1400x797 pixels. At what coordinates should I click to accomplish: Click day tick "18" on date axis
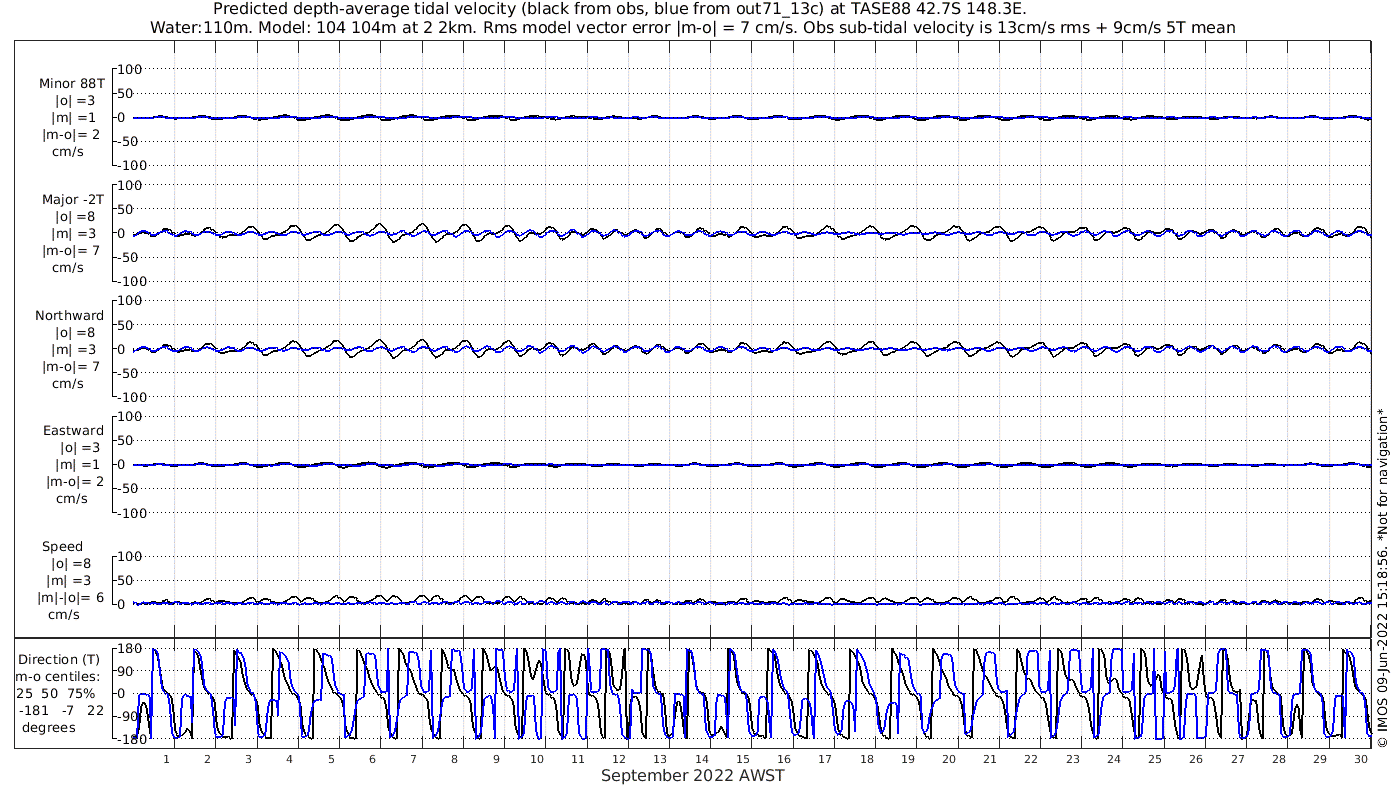(866, 760)
